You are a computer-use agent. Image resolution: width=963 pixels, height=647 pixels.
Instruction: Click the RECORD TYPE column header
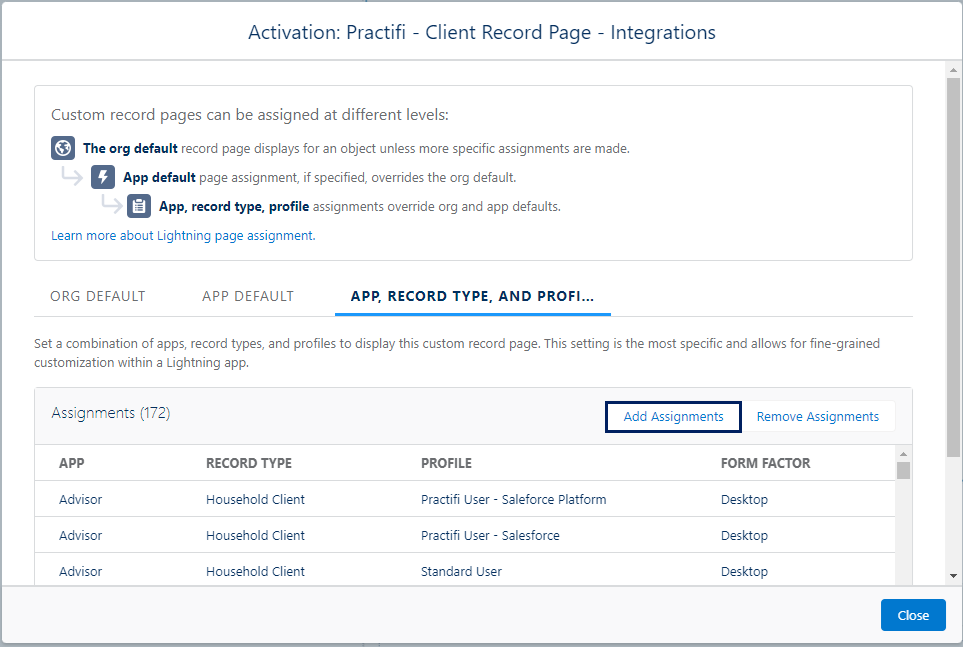point(249,463)
